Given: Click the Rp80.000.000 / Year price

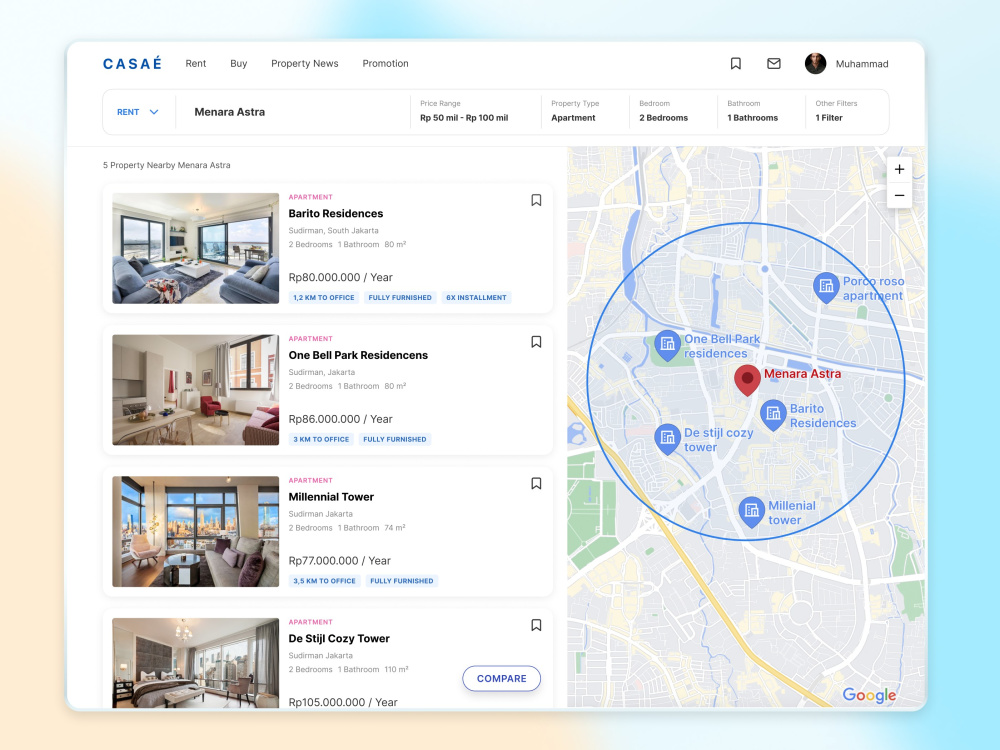Looking at the screenshot, I should click(x=341, y=277).
